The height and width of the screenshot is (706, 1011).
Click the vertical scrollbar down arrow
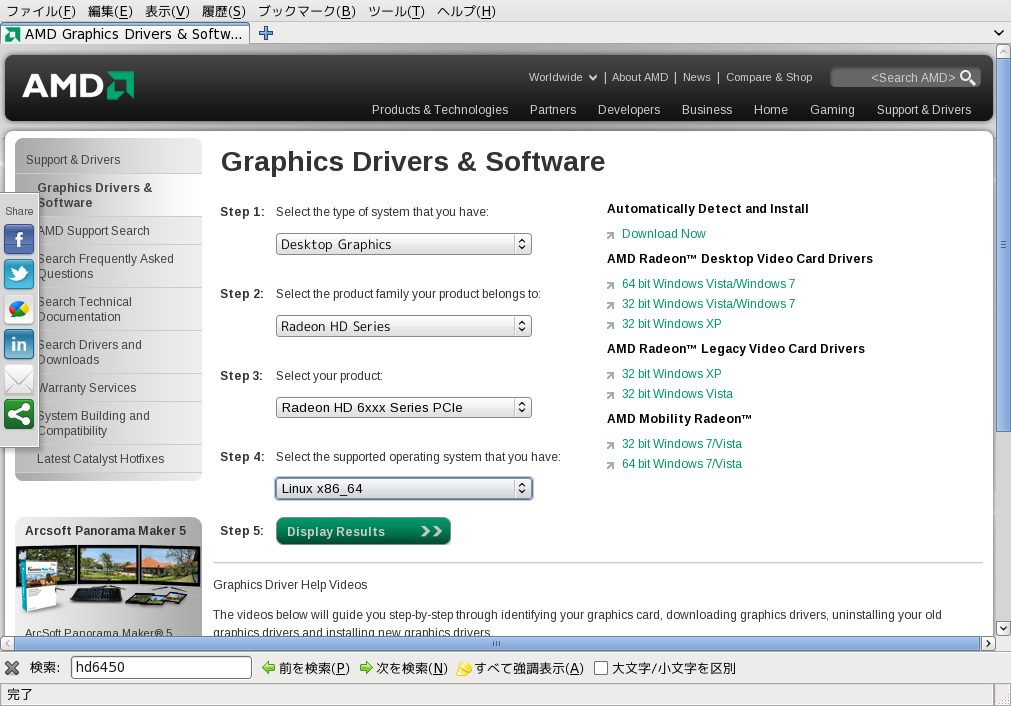pos(1003,628)
